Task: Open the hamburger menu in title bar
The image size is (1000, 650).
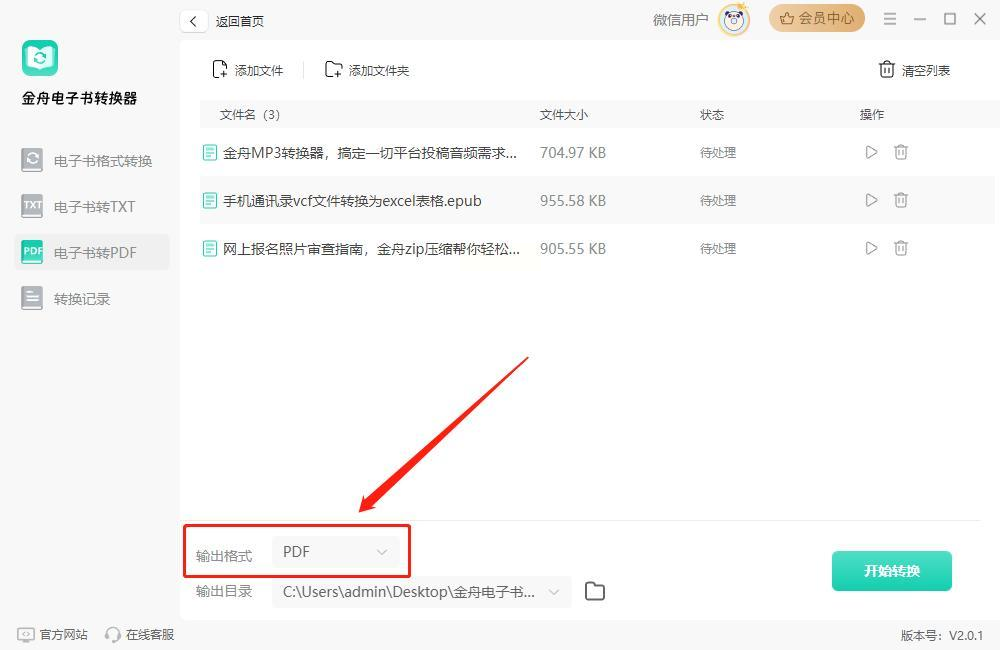Action: (890, 19)
